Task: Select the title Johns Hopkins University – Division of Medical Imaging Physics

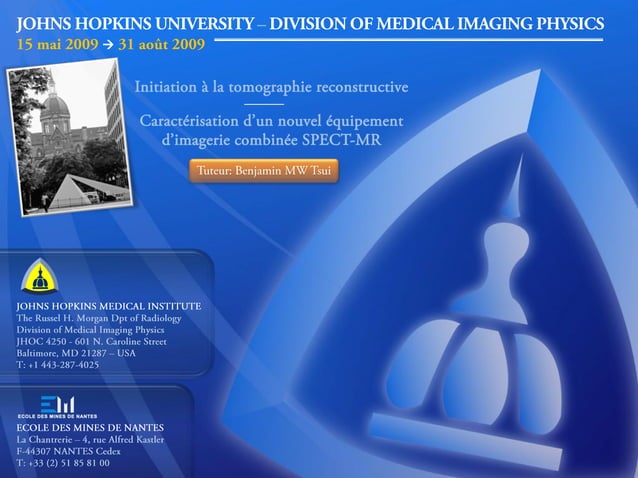Action: click(310, 24)
